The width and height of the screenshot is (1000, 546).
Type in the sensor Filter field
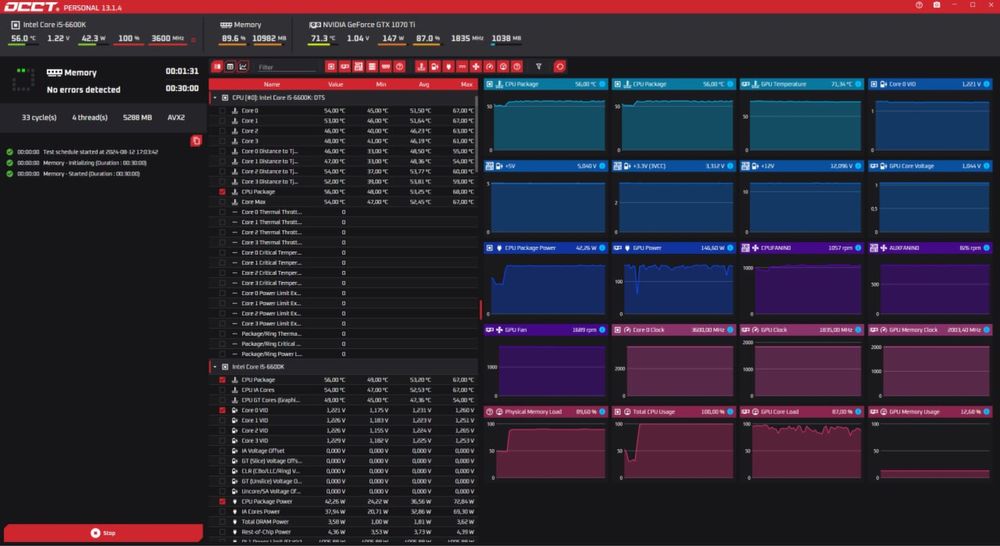(286, 67)
